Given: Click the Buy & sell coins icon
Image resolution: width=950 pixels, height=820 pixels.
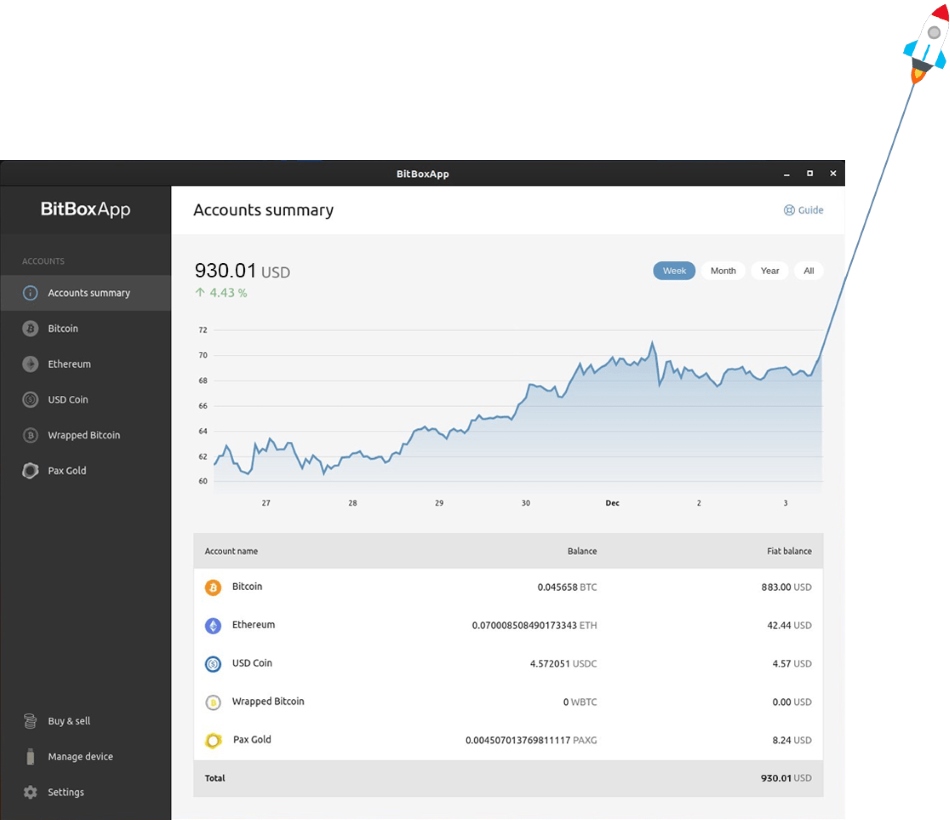Looking at the screenshot, I should [30, 721].
